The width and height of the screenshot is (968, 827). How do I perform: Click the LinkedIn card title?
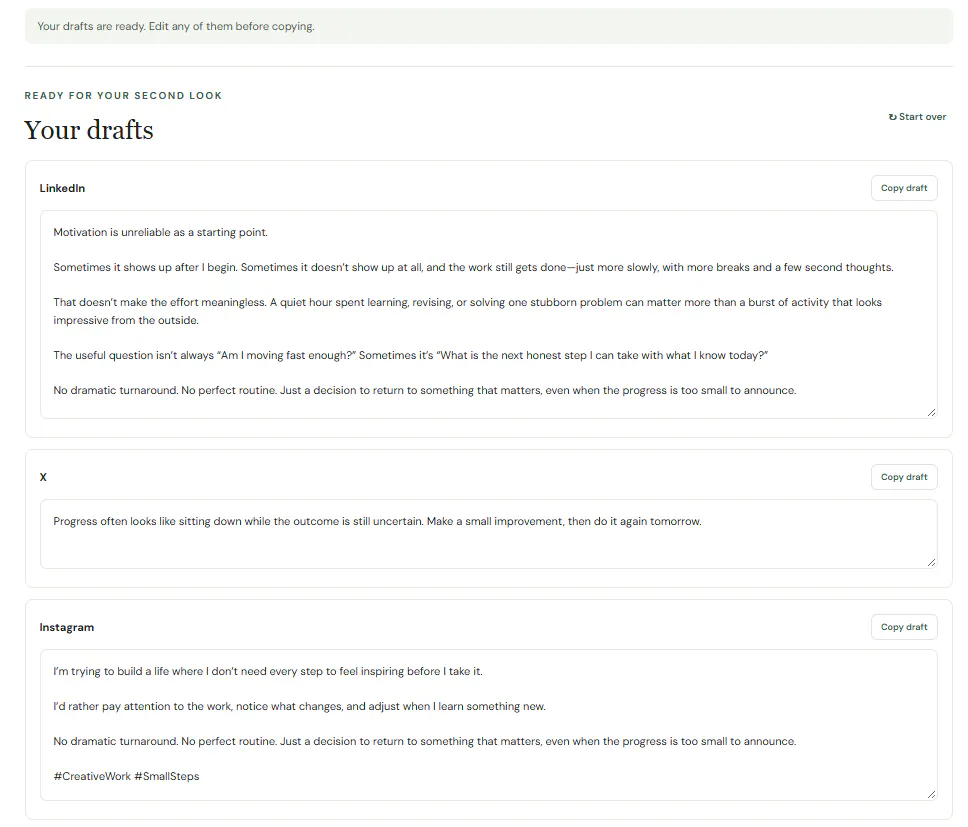62,188
